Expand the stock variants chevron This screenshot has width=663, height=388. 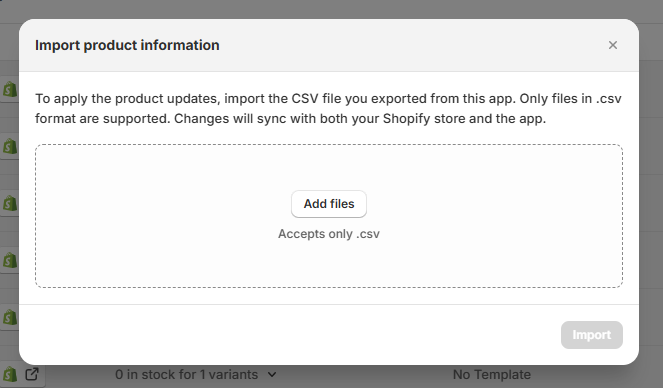(272, 374)
